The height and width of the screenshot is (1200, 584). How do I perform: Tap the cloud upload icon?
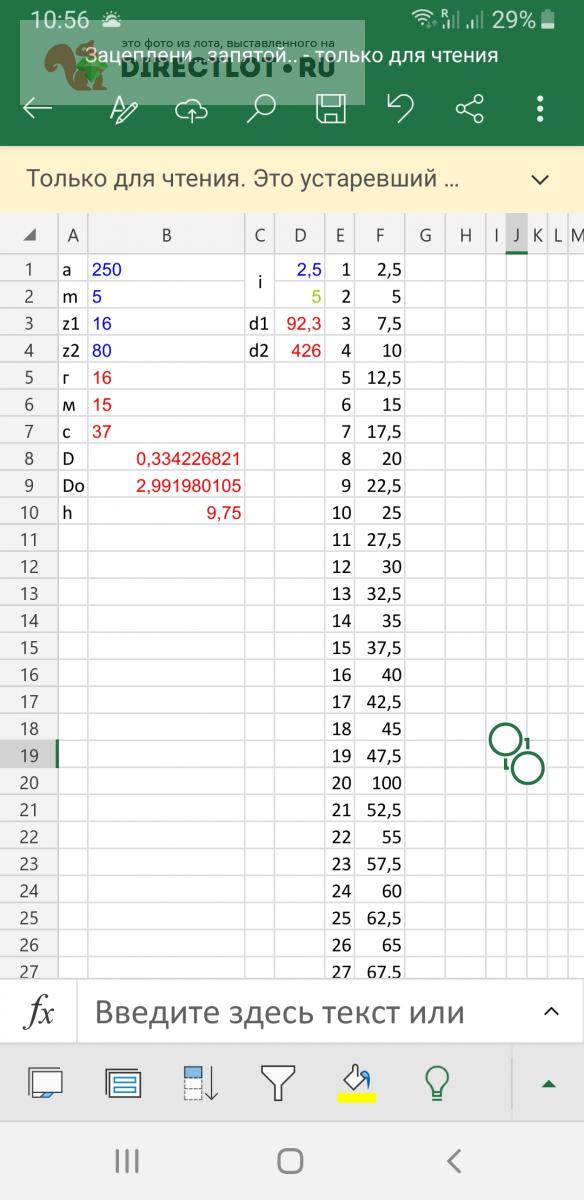(191, 110)
